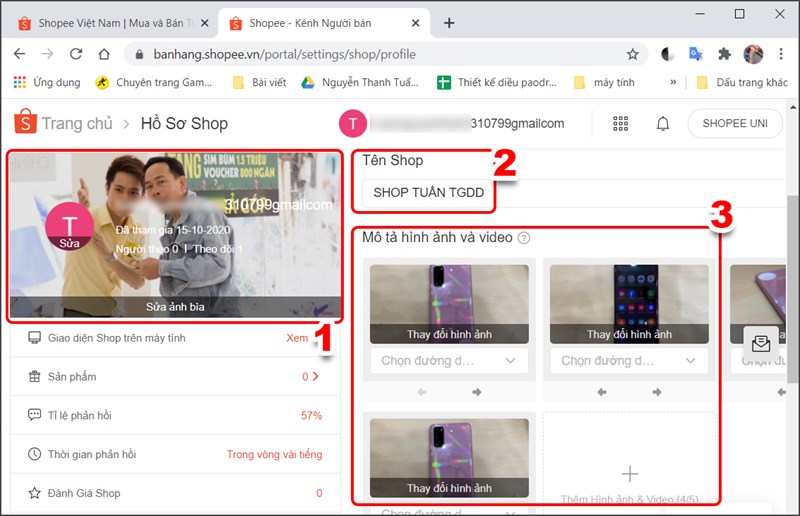800x516 pixels.
Task: Open the Nguyễn Thanh Tuấ... Drive bookmark
Action: 360,82
